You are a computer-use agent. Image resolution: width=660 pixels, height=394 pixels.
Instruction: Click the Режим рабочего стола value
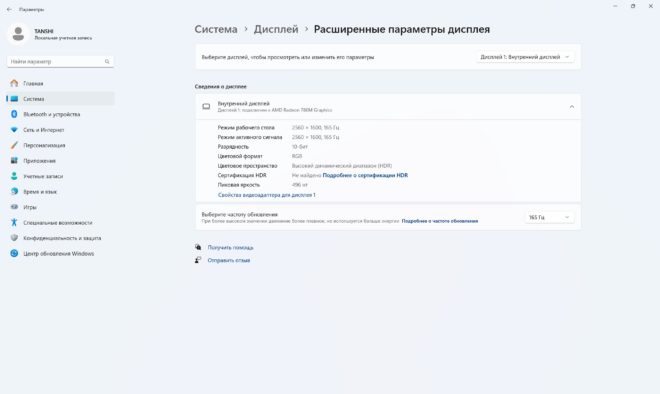316,128
